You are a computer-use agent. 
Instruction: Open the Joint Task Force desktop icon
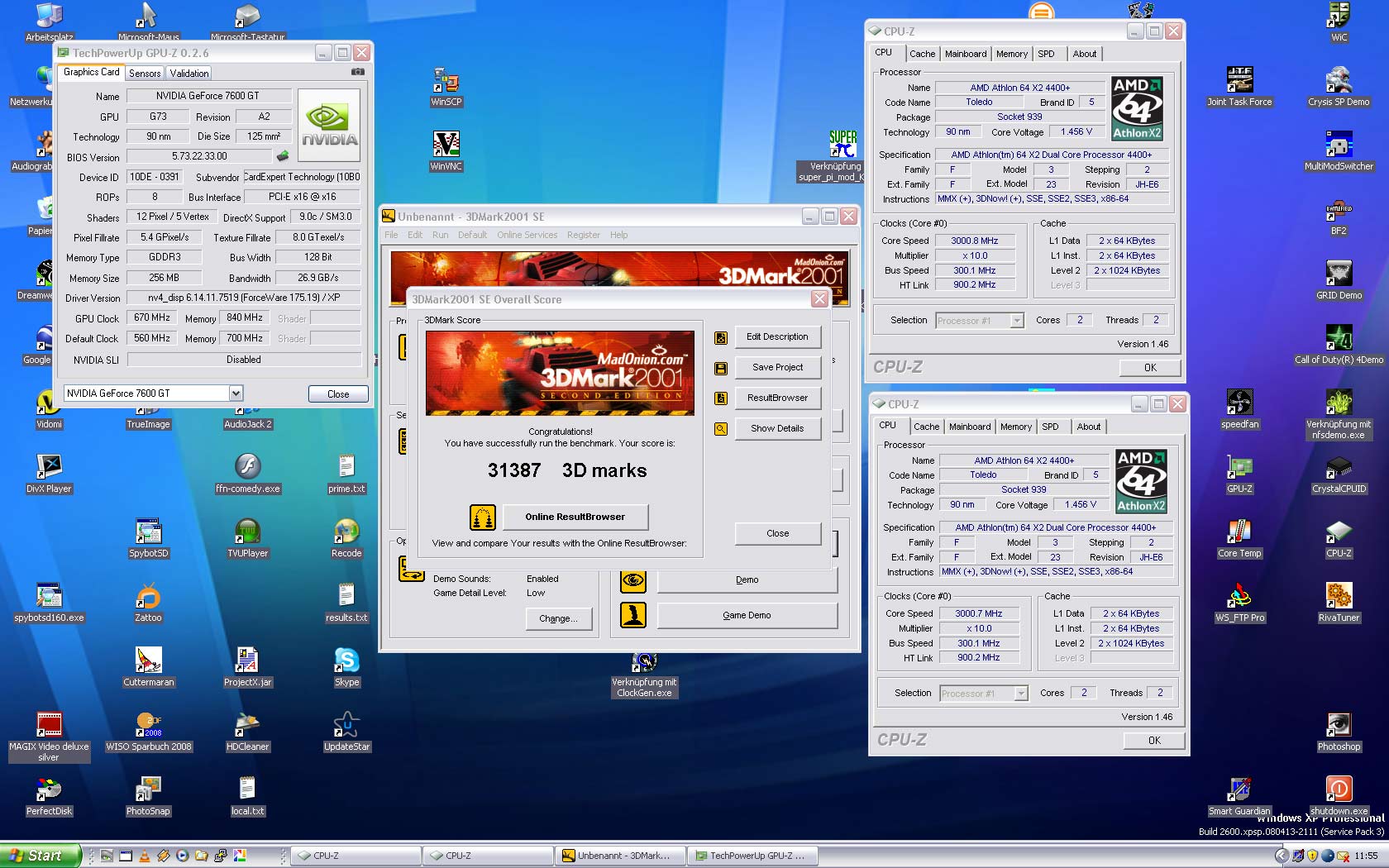[x=1239, y=88]
